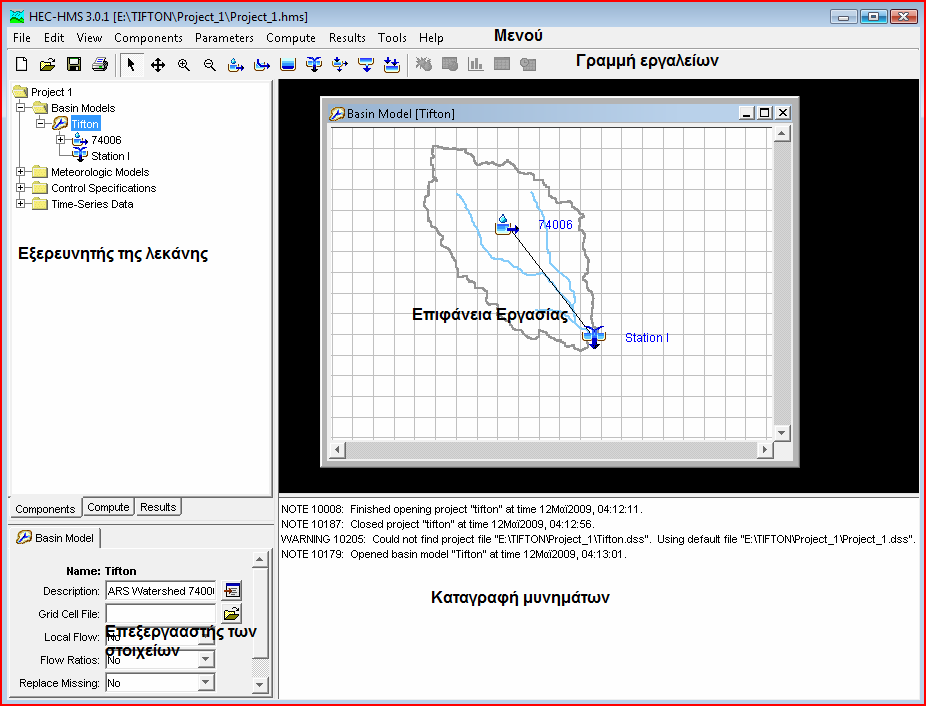926x706 pixels.
Task: Collapse the Tifton basin model node
Action: pos(41,123)
